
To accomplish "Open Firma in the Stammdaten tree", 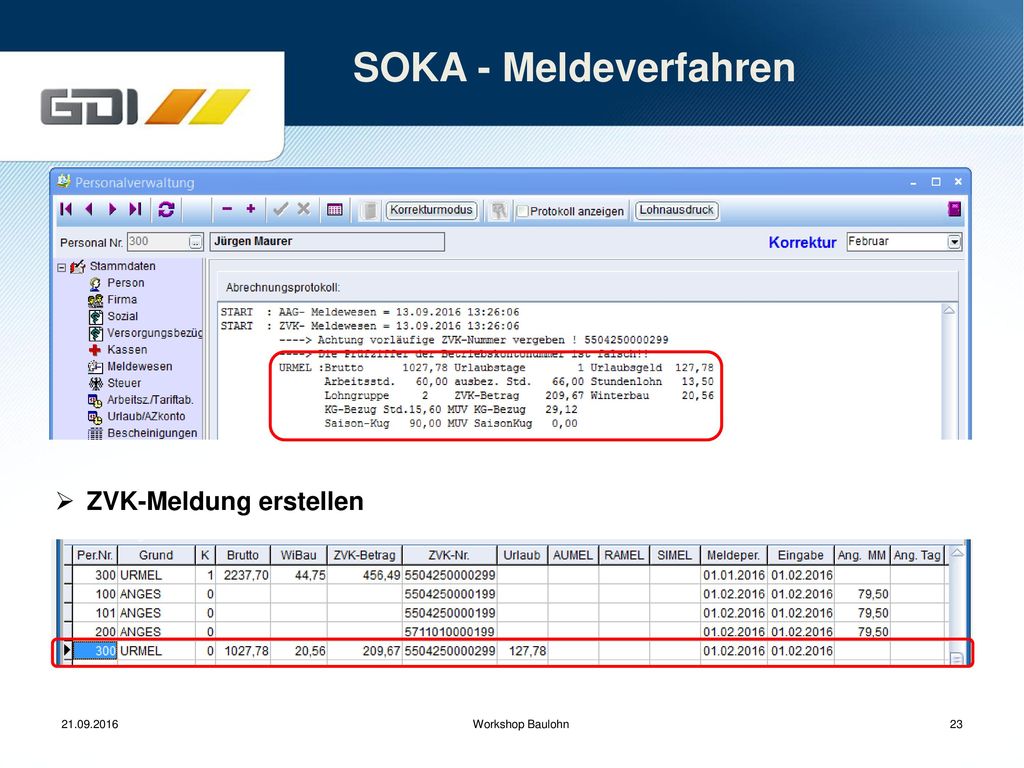I will 122,300.
